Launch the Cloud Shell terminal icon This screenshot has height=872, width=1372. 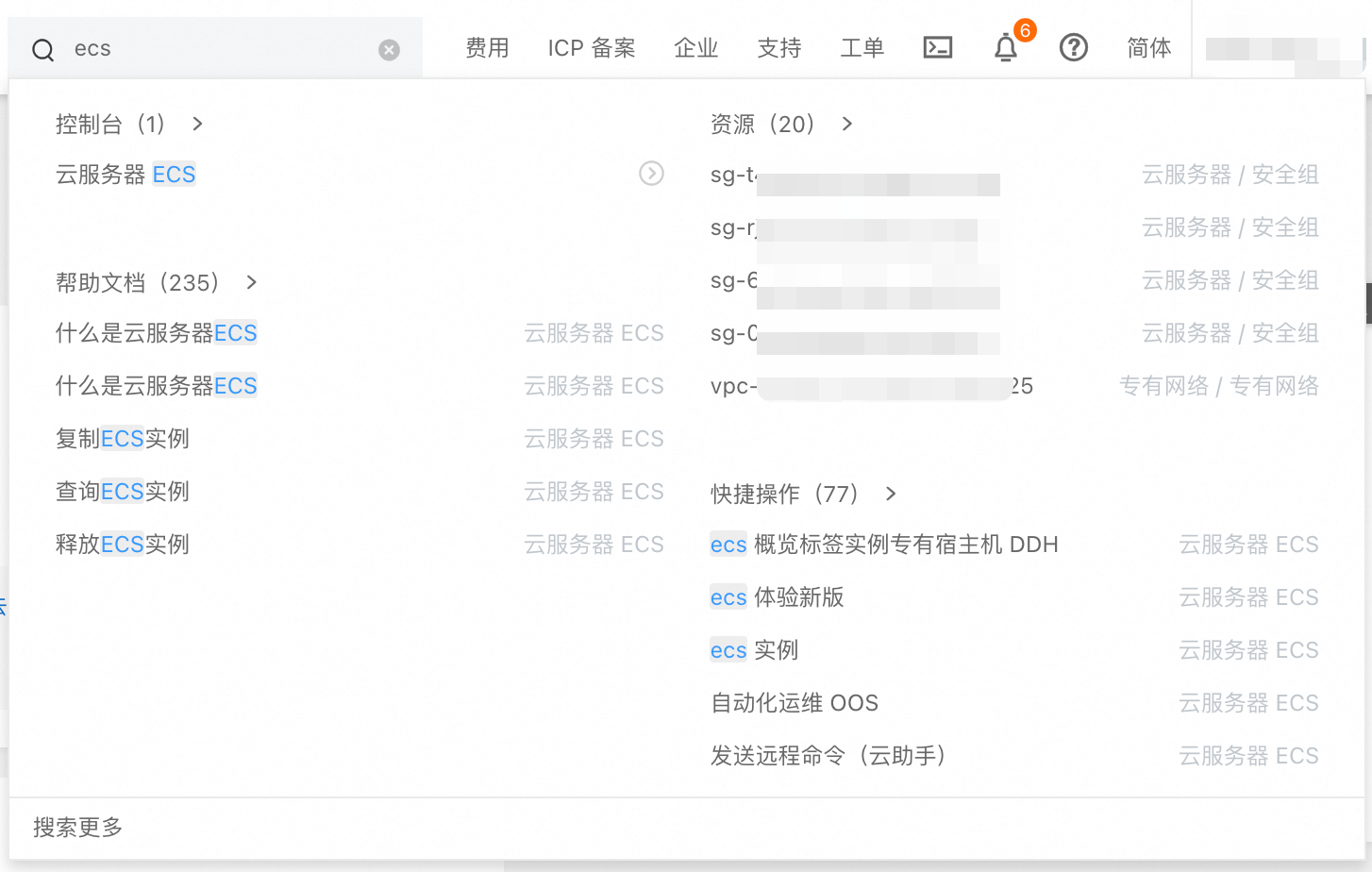(x=937, y=47)
